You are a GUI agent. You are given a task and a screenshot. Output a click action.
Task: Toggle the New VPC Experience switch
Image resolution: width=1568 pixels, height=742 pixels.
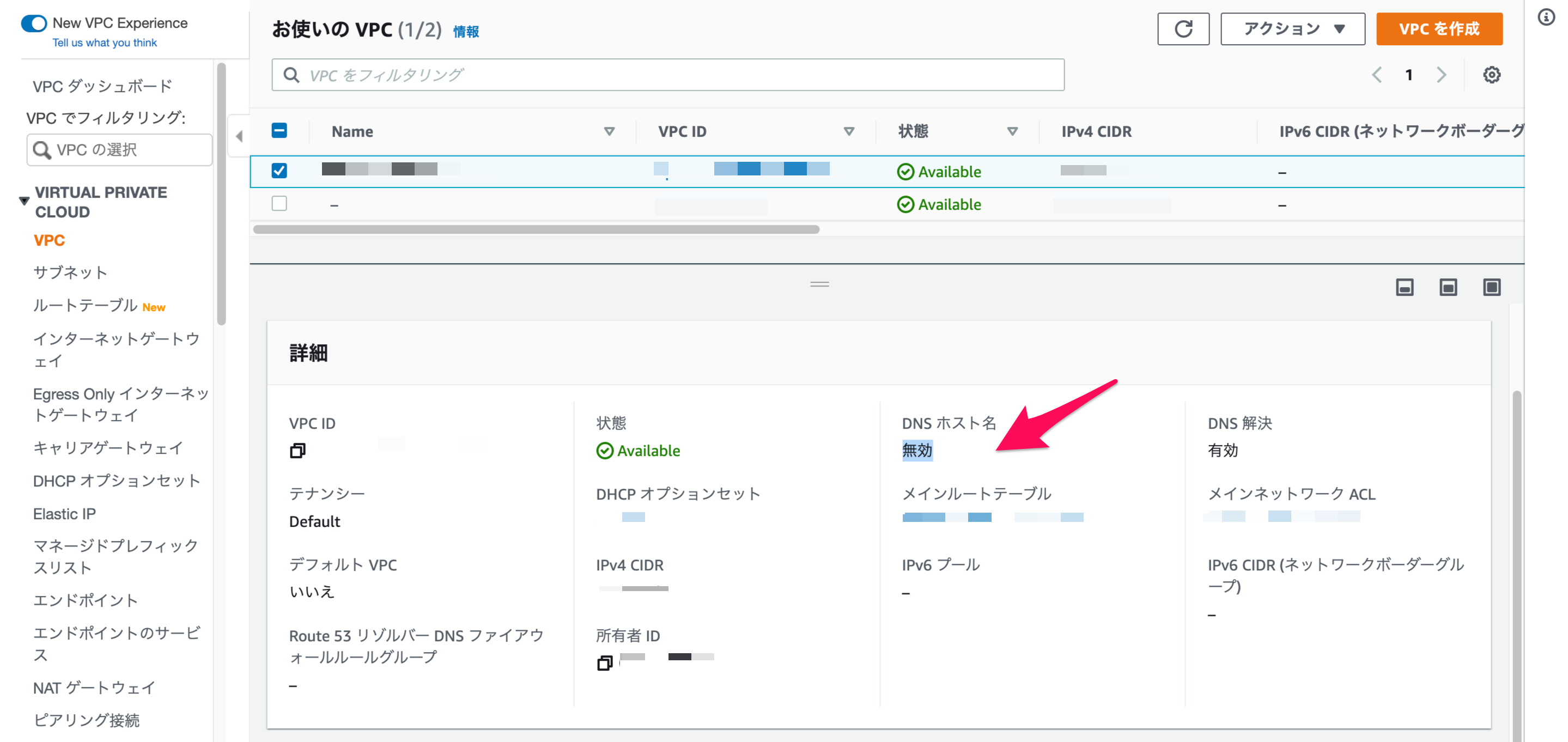tap(34, 23)
